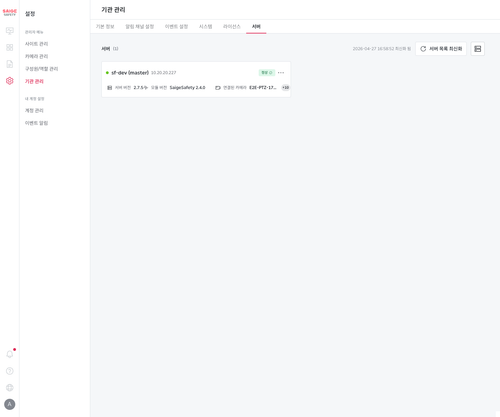This screenshot has width=500, height=417.
Task: Refresh the server list button
Action: point(441,49)
